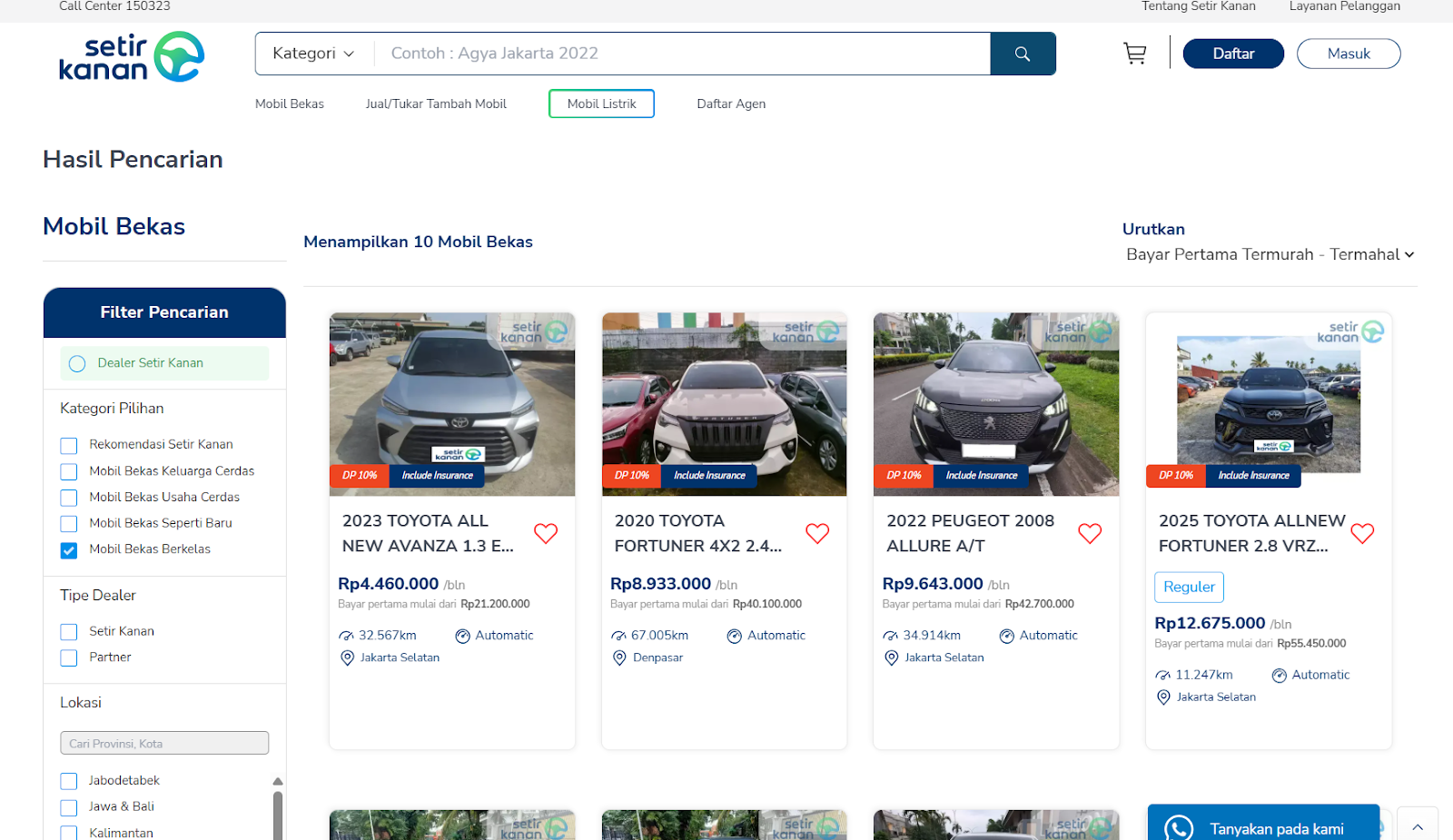This screenshot has height=840, width=1453.
Task: Click speedometer icon beside 34.914km
Action: point(890,636)
